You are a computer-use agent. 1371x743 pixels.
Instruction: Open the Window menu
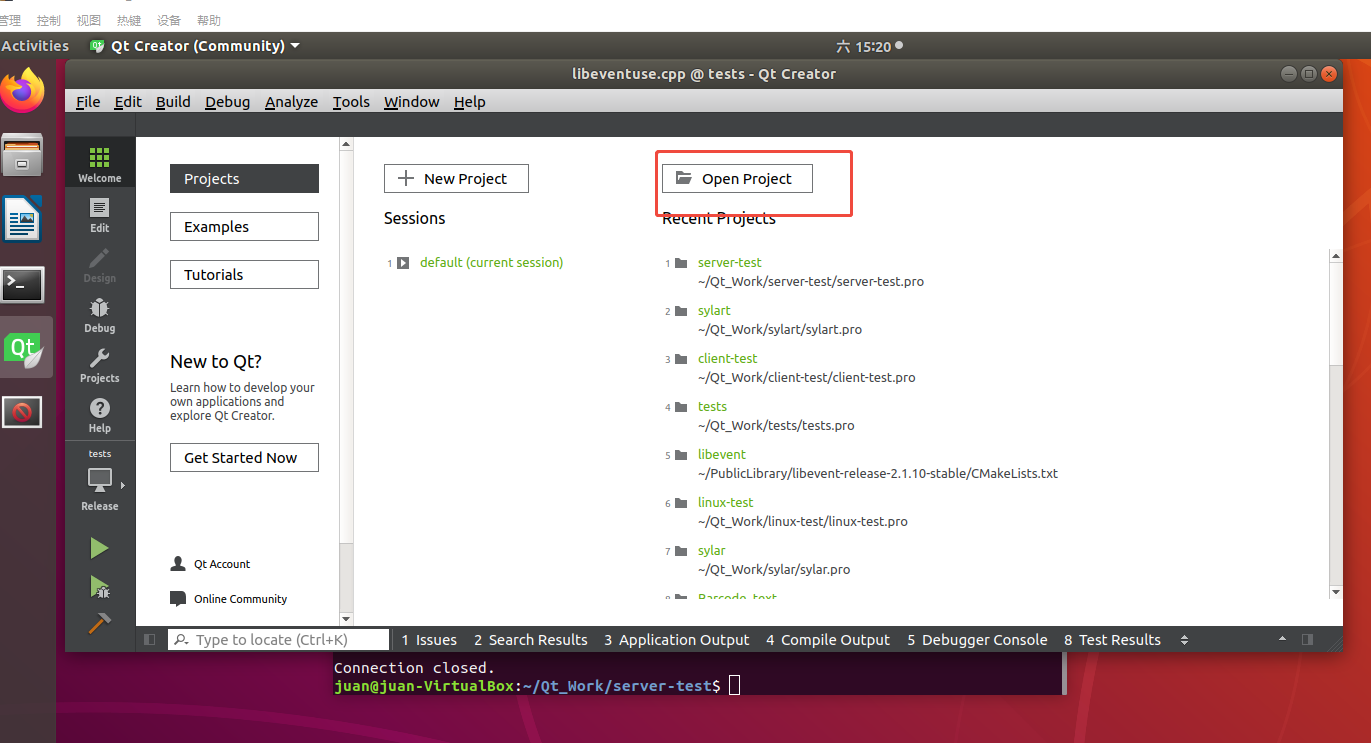(x=412, y=102)
